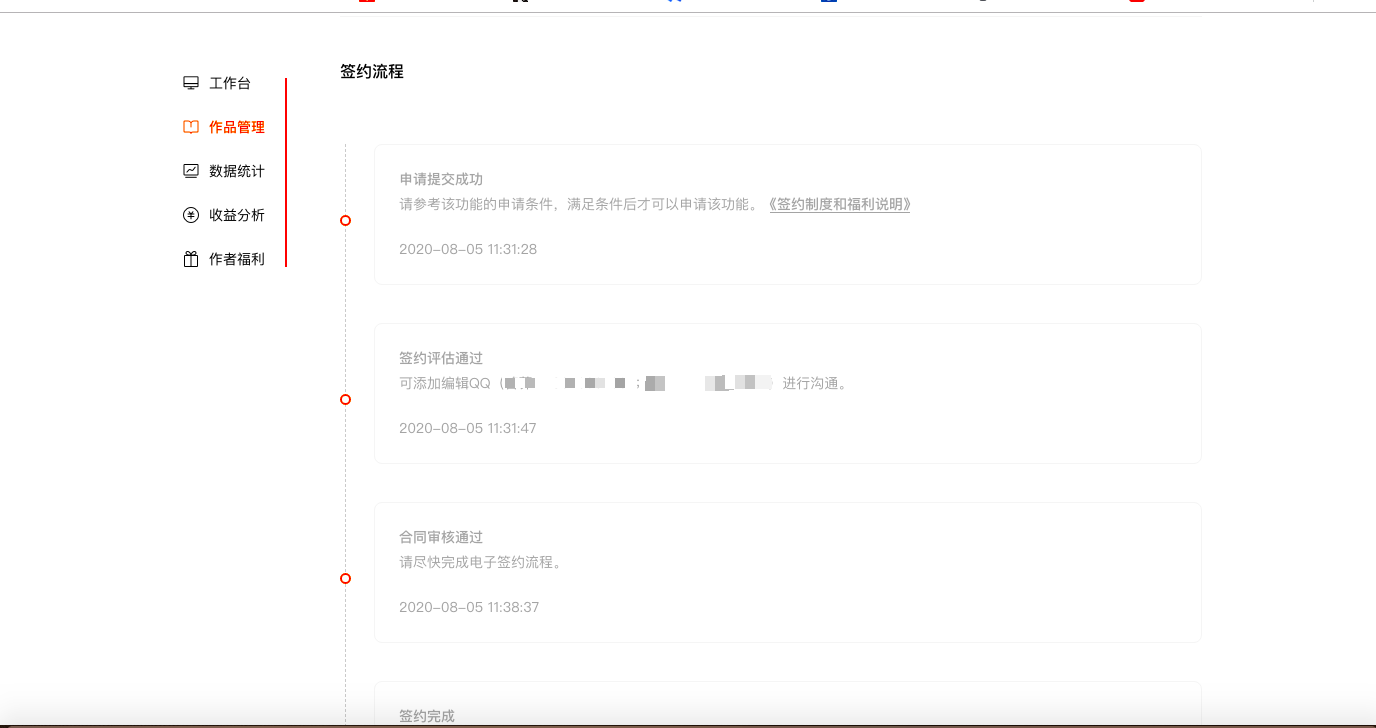Click the 签约流程 page heading
Viewport: 1376px width, 728px height.
[x=372, y=72]
